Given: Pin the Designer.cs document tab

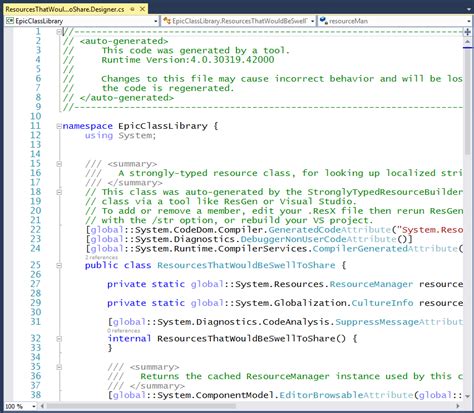Looking at the screenshot, I should pyautogui.click(x=133, y=9).
